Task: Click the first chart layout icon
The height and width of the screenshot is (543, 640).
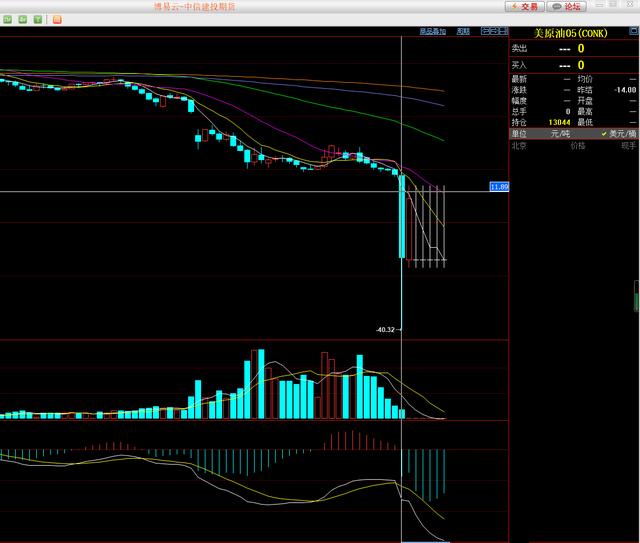Action: [485, 31]
